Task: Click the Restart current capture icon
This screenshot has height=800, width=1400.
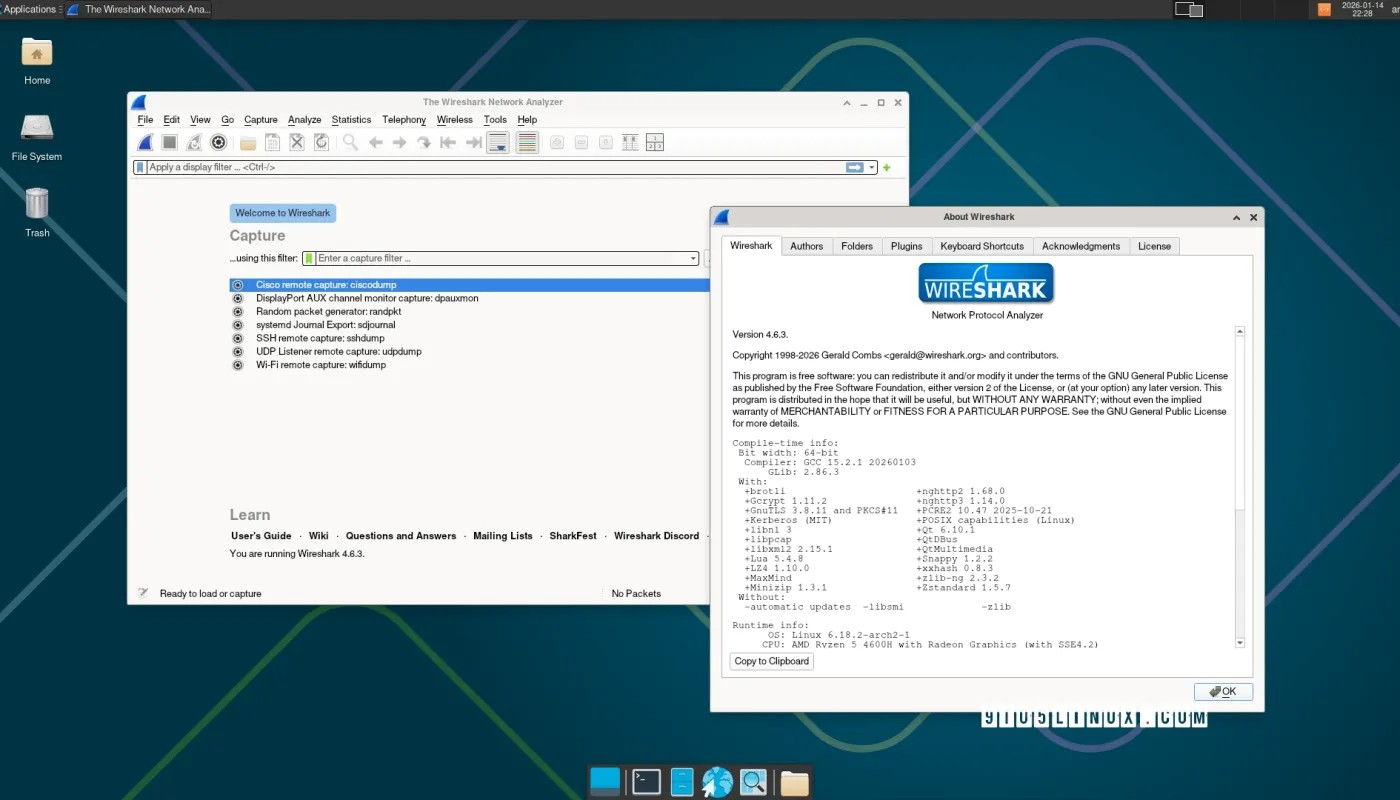Action: (x=194, y=142)
